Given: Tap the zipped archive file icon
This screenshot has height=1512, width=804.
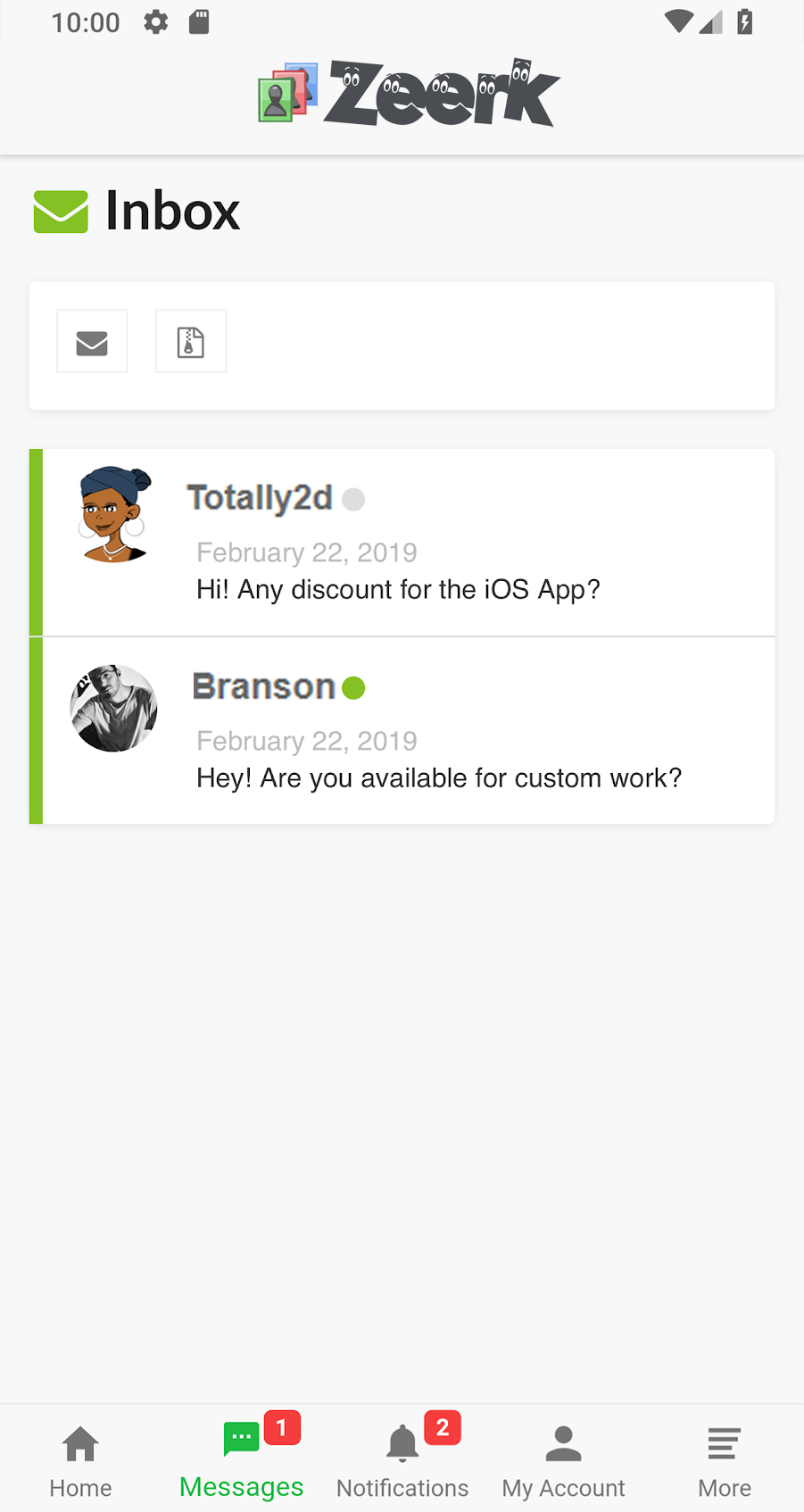Looking at the screenshot, I should click(190, 342).
